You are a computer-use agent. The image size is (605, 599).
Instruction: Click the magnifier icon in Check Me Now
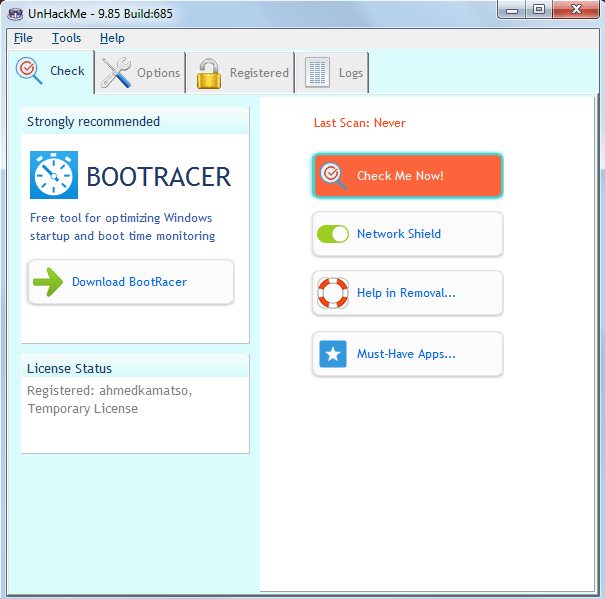point(333,176)
